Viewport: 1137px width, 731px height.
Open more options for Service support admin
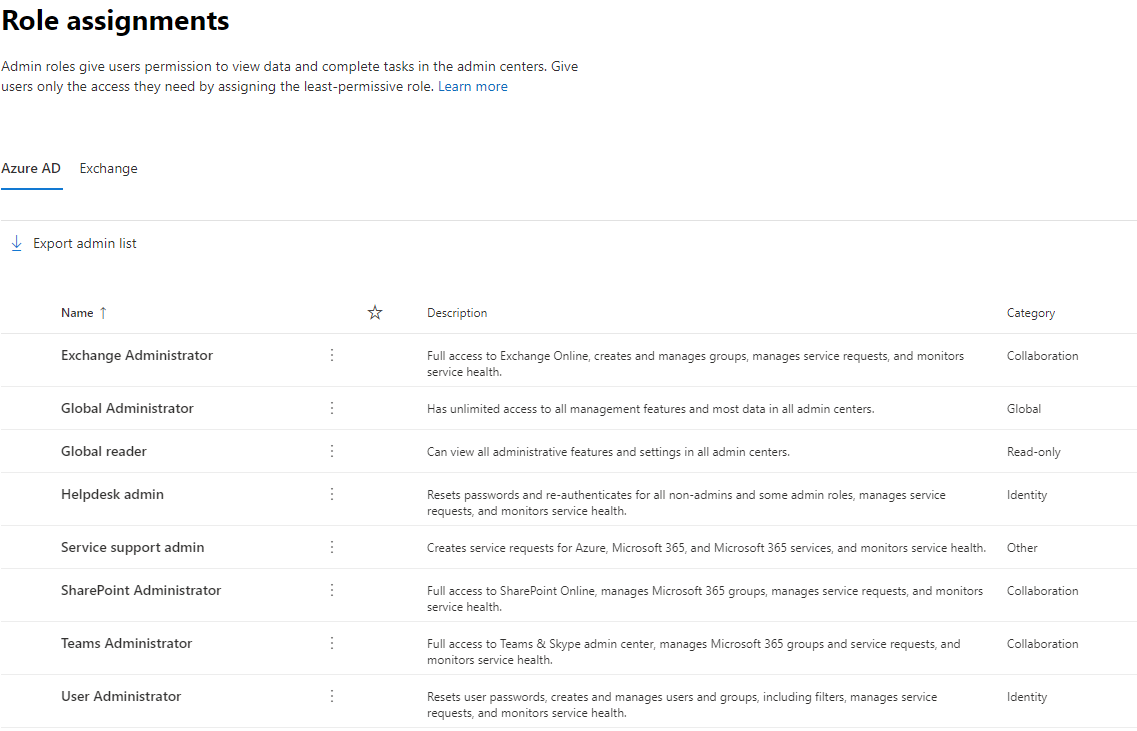(x=332, y=547)
